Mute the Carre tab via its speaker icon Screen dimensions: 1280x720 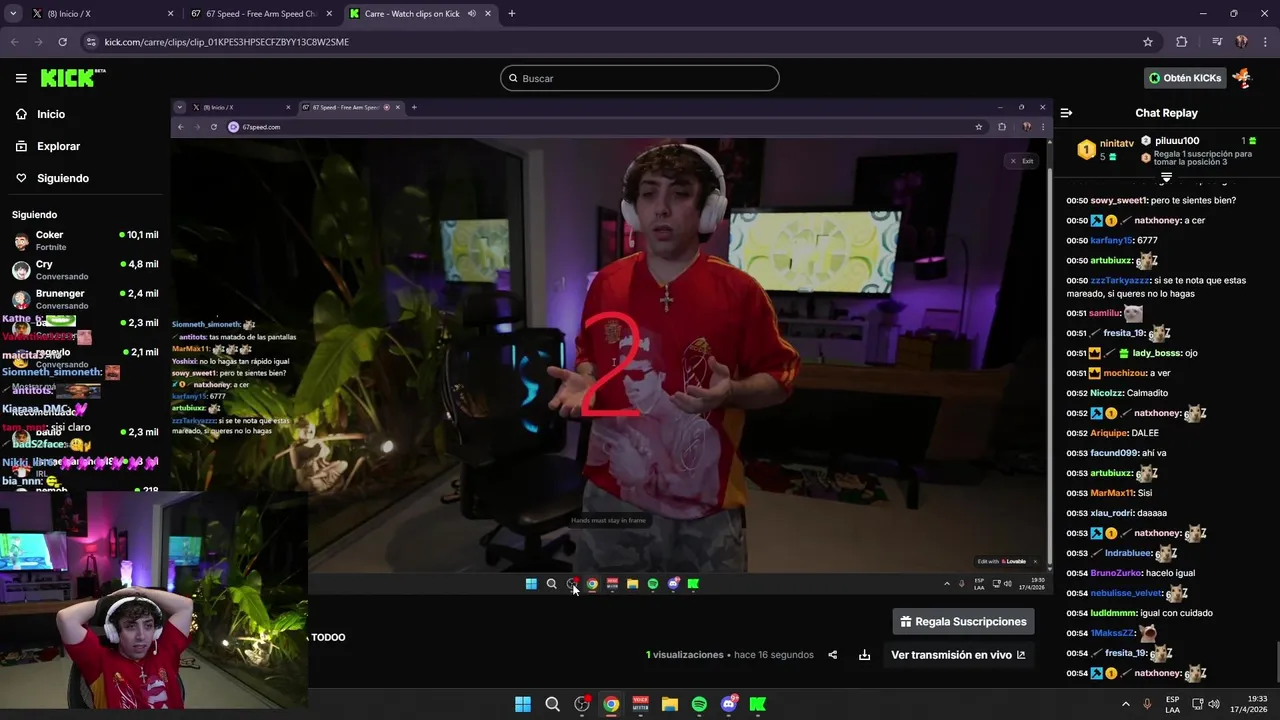point(471,14)
